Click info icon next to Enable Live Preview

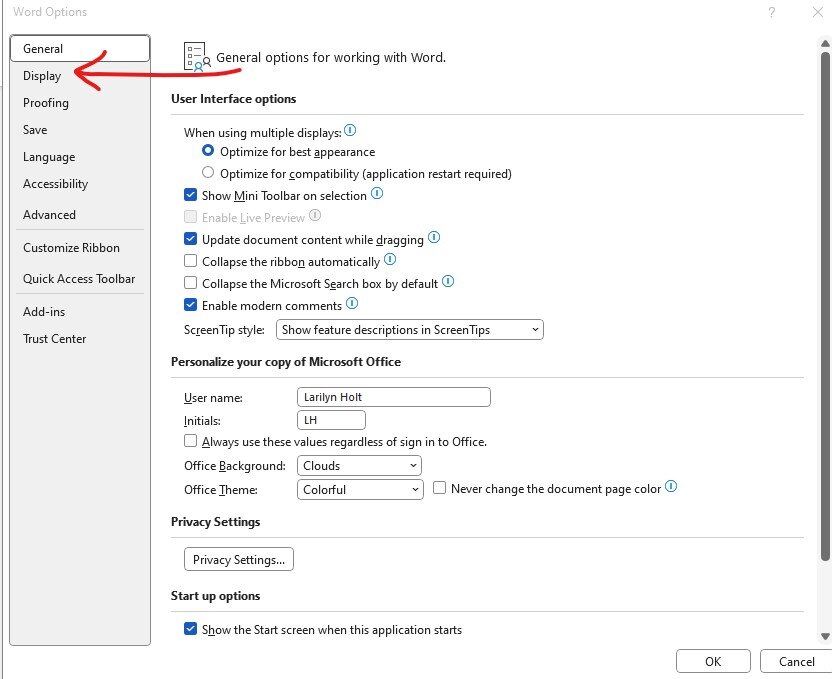point(315,215)
